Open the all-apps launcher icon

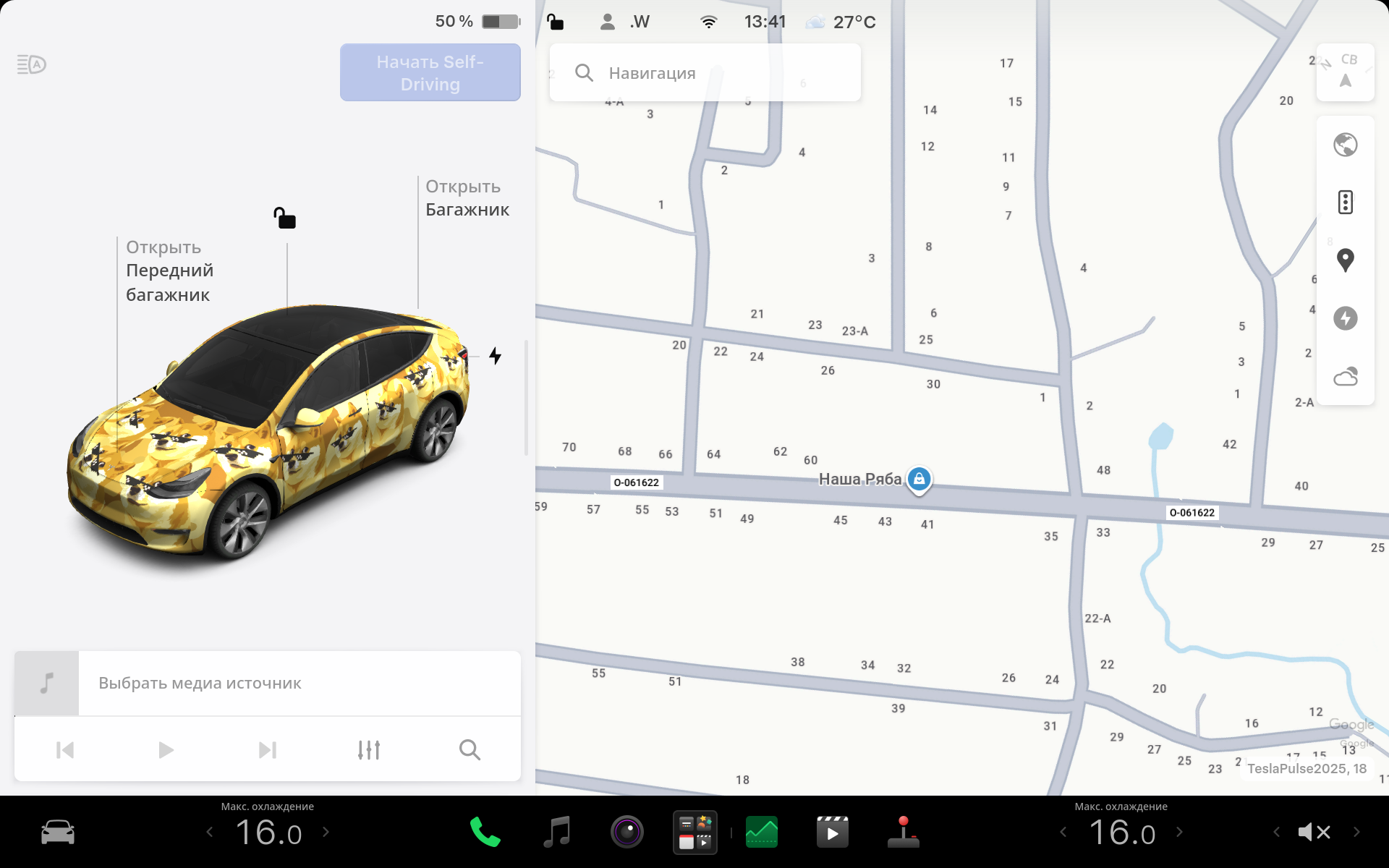pyautogui.click(x=695, y=832)
